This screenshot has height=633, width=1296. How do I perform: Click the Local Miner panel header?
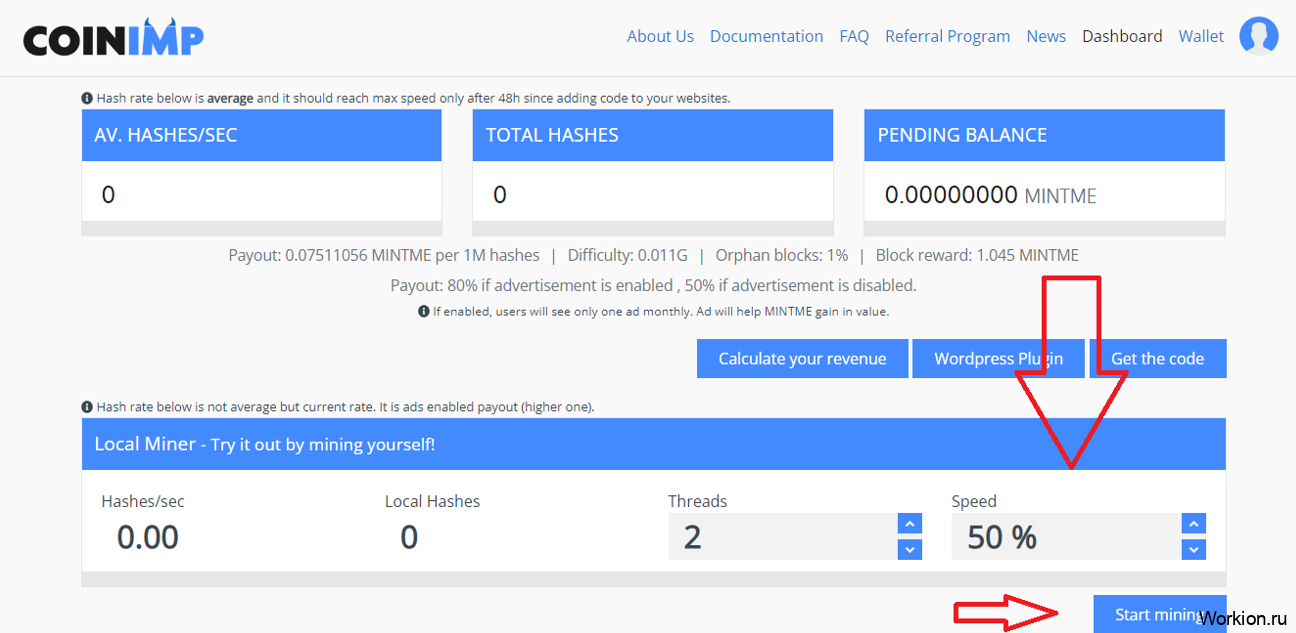point(653,444)
